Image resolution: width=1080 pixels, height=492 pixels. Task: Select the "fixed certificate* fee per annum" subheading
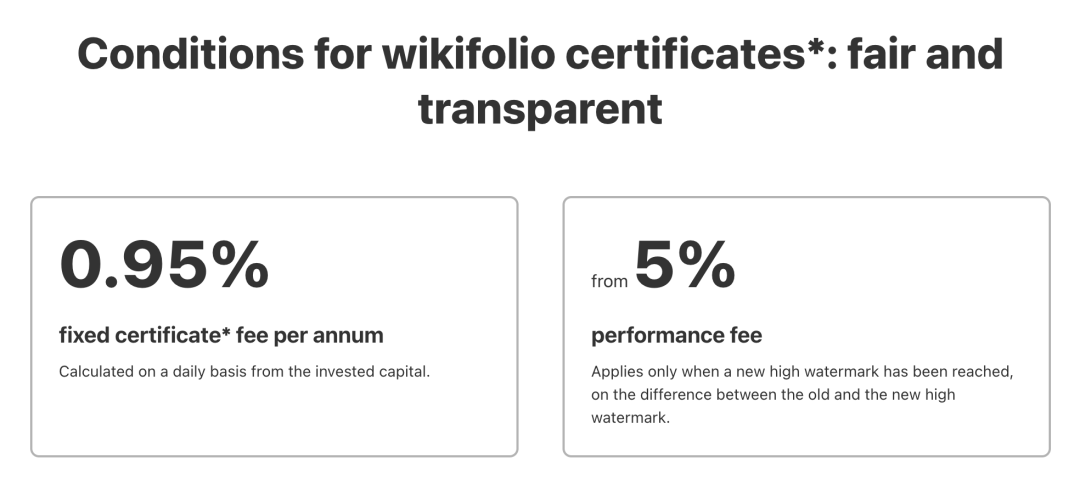tap(221, 335)
